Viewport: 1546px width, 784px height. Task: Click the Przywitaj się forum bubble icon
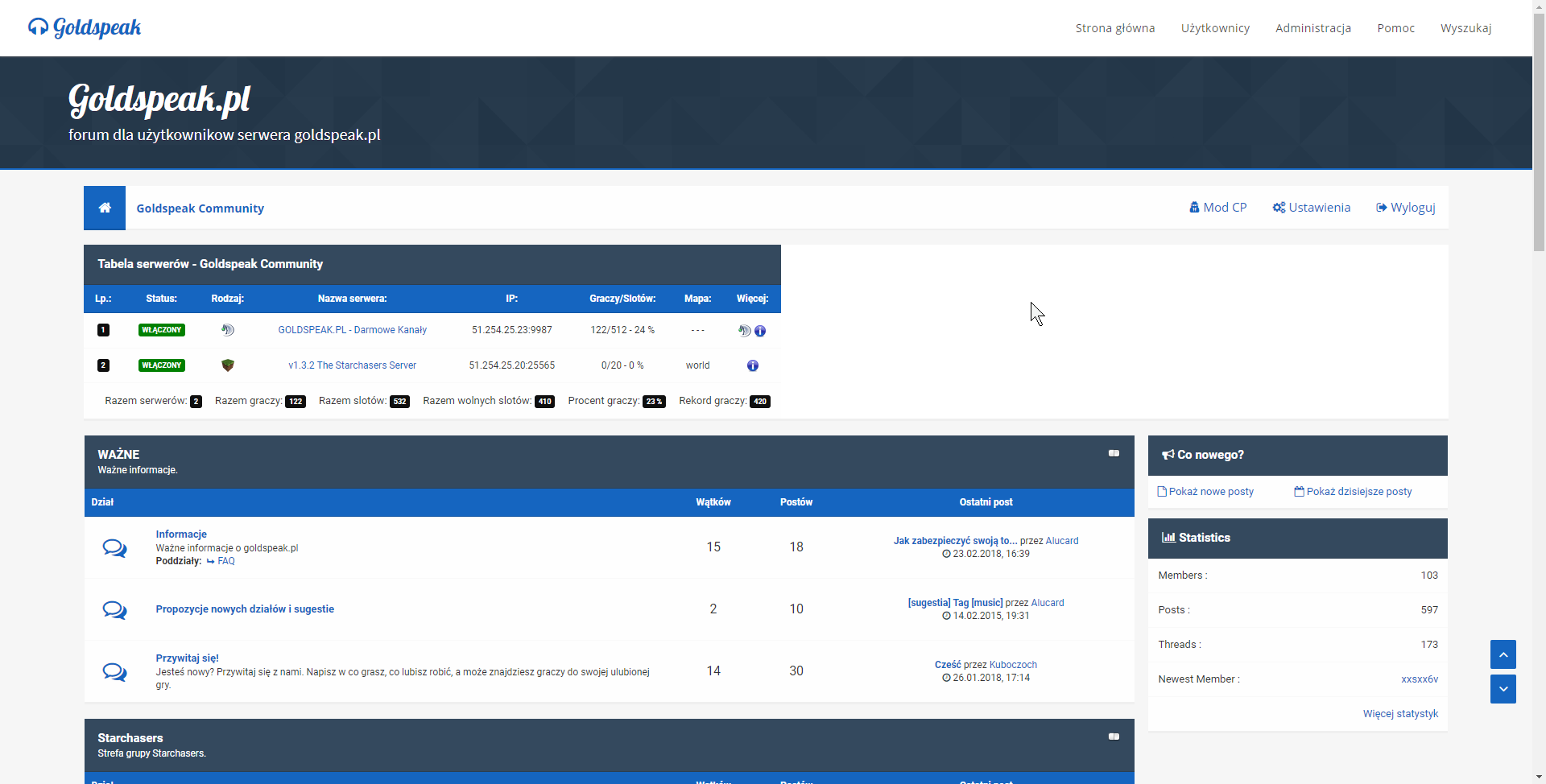(114, 672)
